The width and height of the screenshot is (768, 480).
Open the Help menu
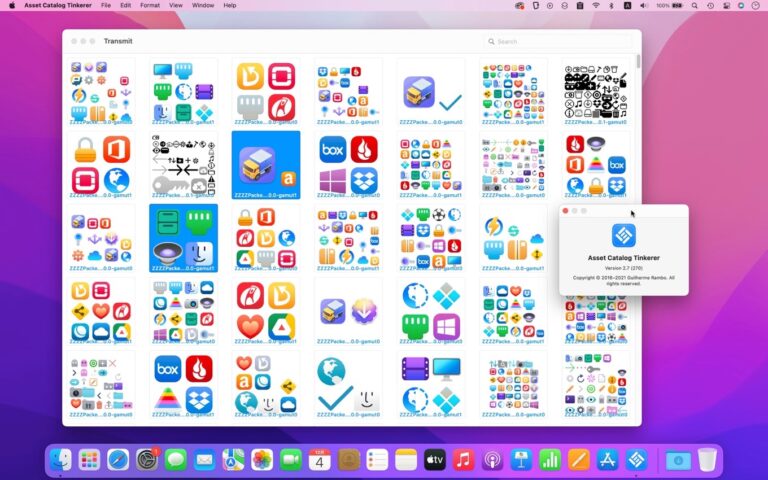tap(230, 5)
